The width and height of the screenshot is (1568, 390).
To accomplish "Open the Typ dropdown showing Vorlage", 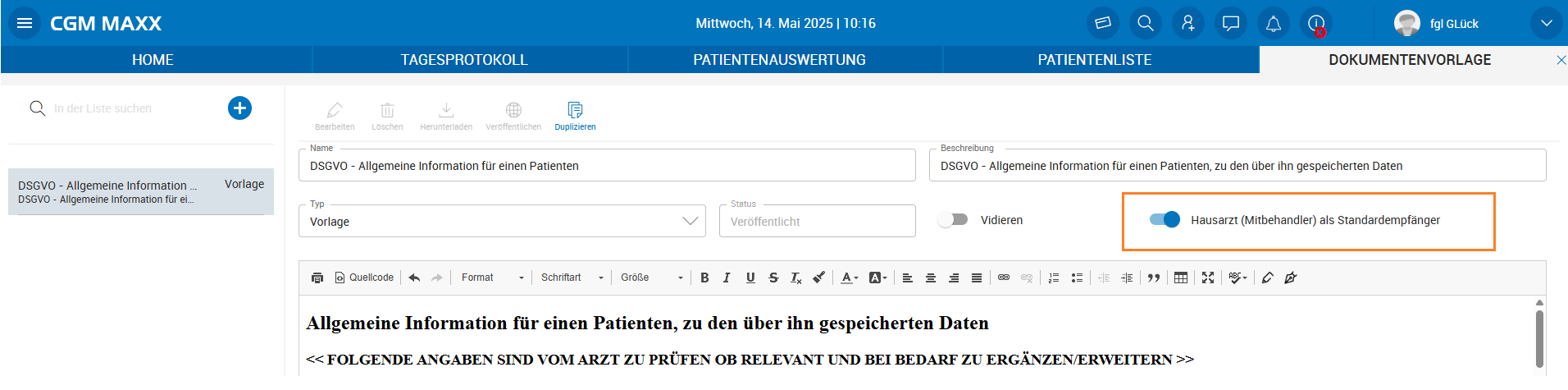I will coord(502,222).
